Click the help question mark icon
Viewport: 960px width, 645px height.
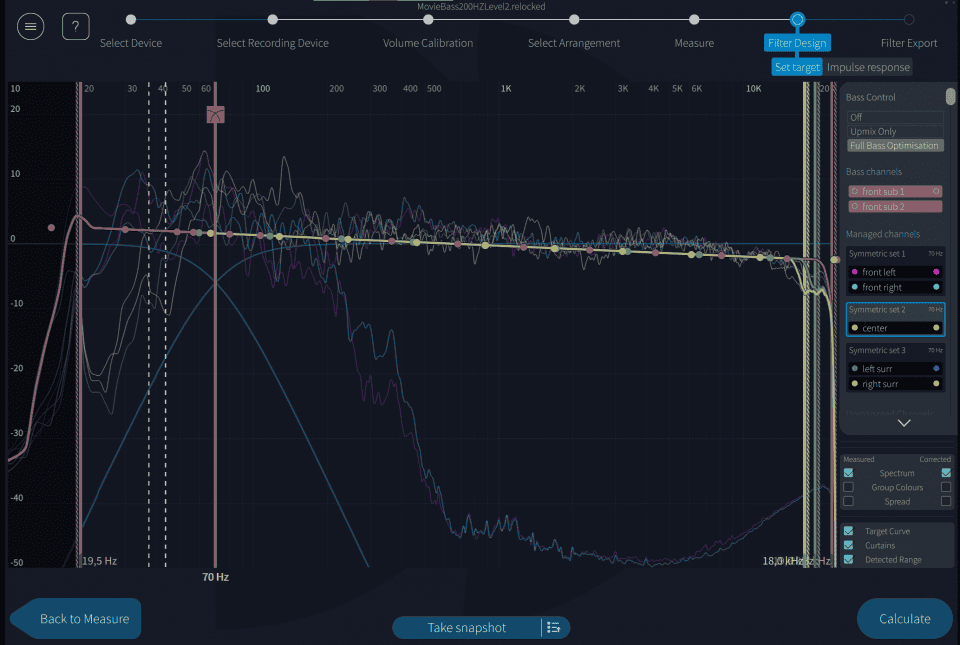76,27
